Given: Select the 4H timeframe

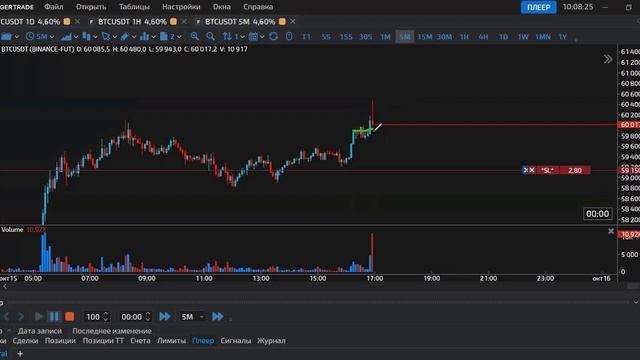Looking at the screenshot, I should click(x=483, y=37).
